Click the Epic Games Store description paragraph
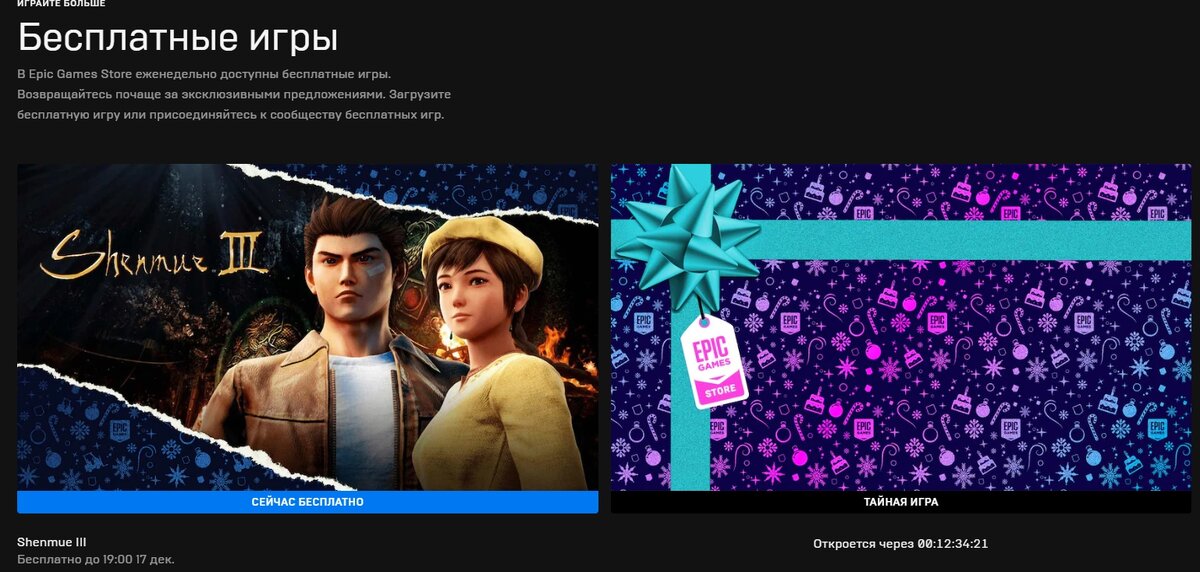Image resolution: width=1200 pixels, height=572 pixels. [x=234, y=94]
